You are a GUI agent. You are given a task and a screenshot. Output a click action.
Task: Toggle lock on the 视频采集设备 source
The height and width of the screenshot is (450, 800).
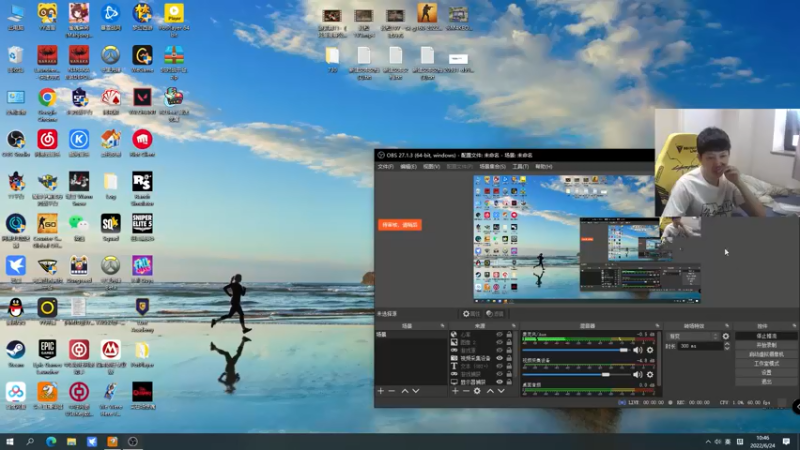(509, 358)
